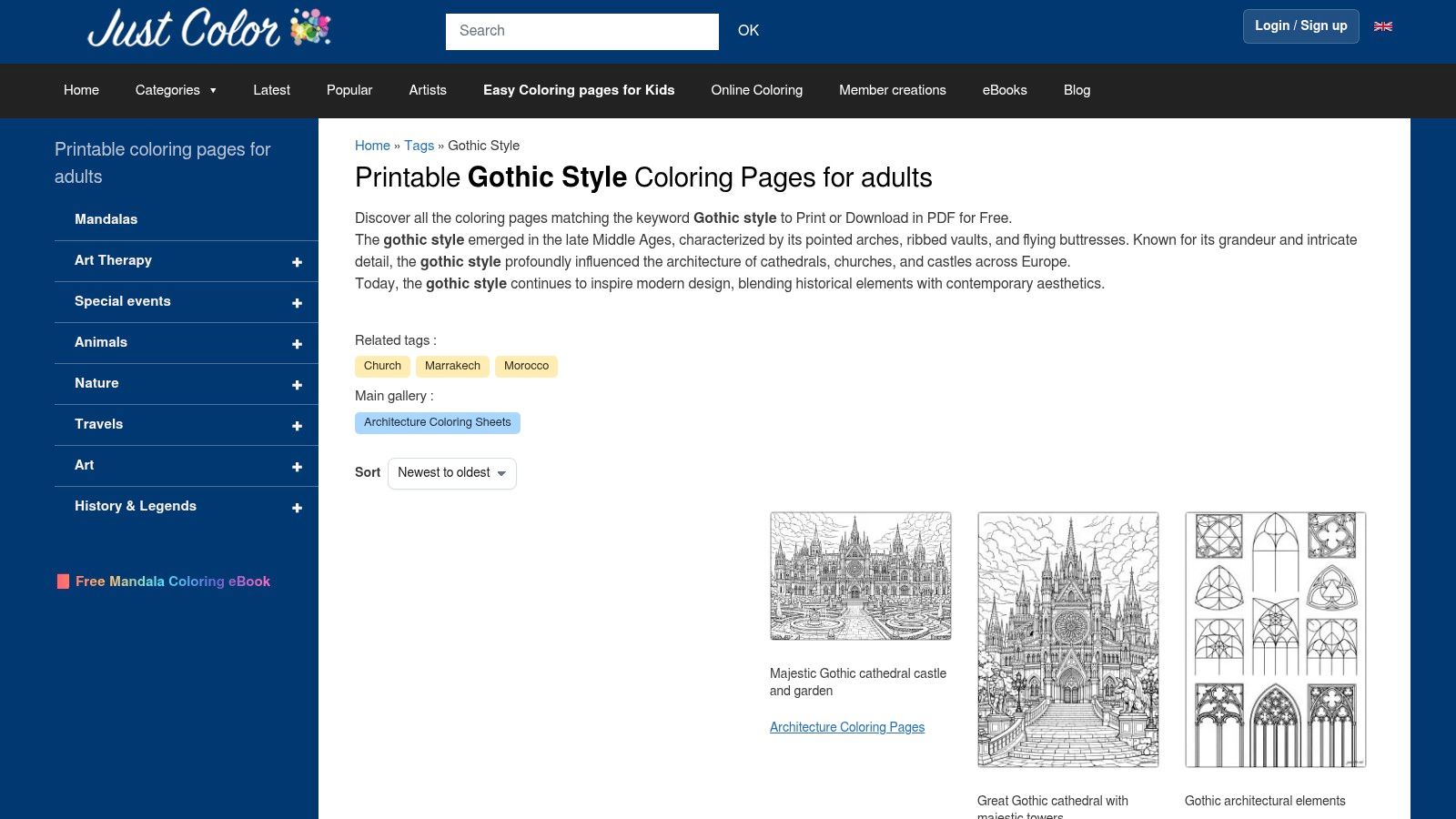
Task: Open the UK flag language selector
Action: click(x=1383, y=26)
